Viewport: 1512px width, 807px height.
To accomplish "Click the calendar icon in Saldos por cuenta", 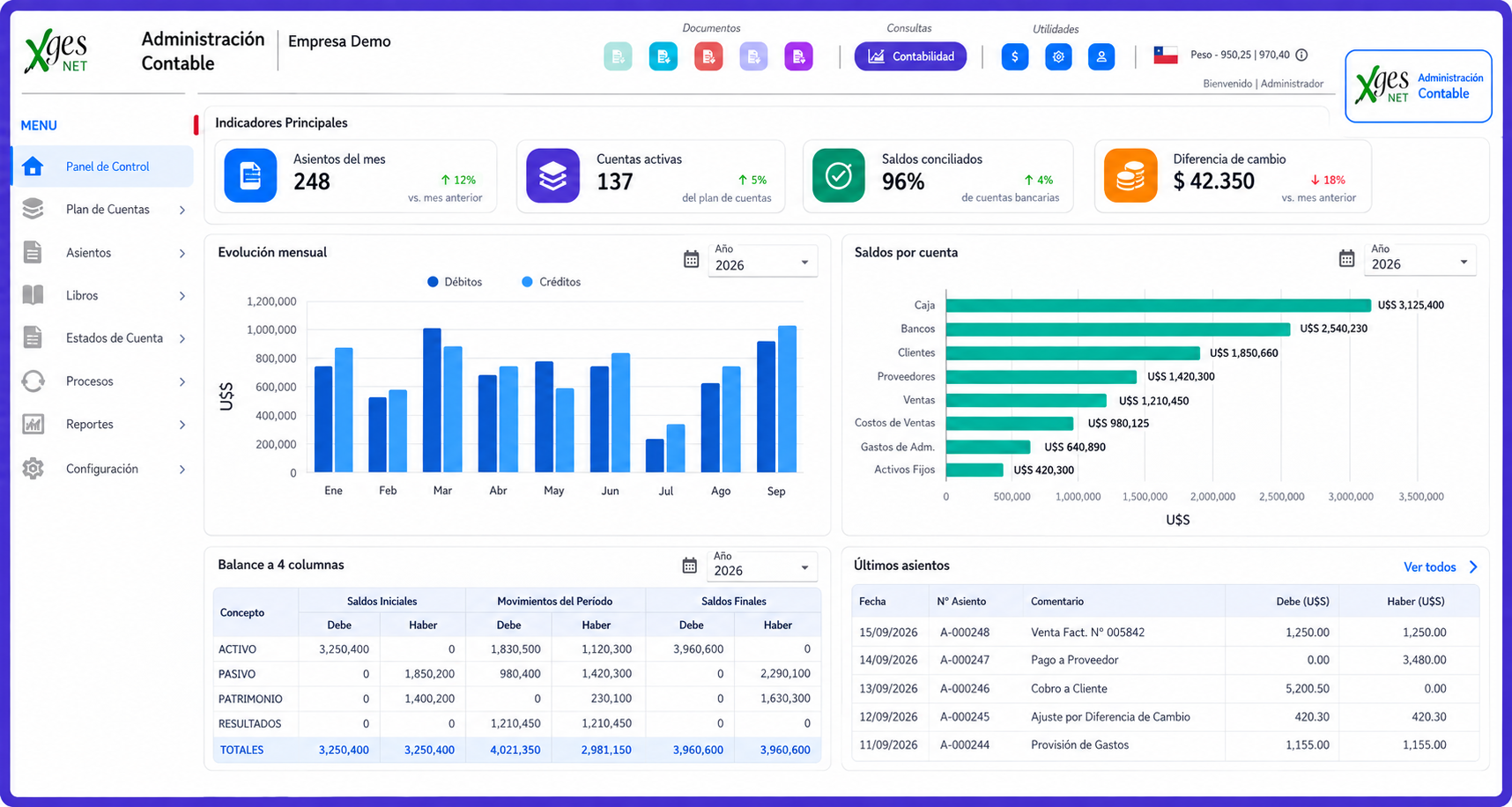I will pos(1346,258).
